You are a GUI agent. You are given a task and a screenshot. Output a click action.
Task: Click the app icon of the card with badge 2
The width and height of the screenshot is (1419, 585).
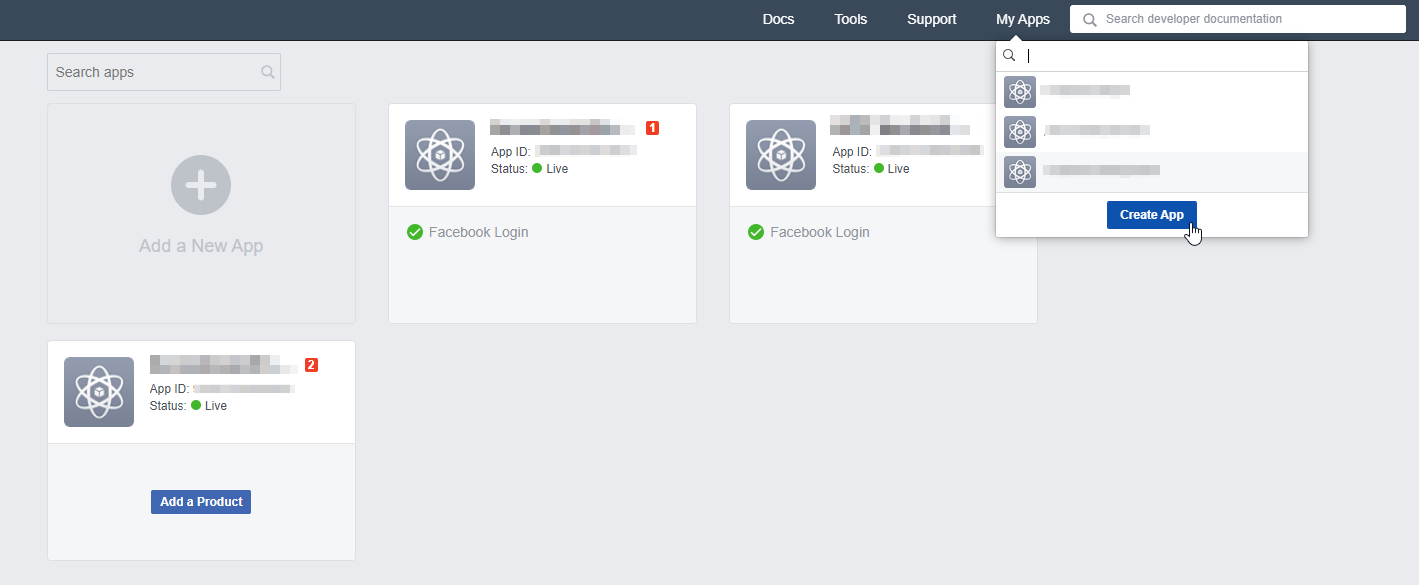pos(99,392)
